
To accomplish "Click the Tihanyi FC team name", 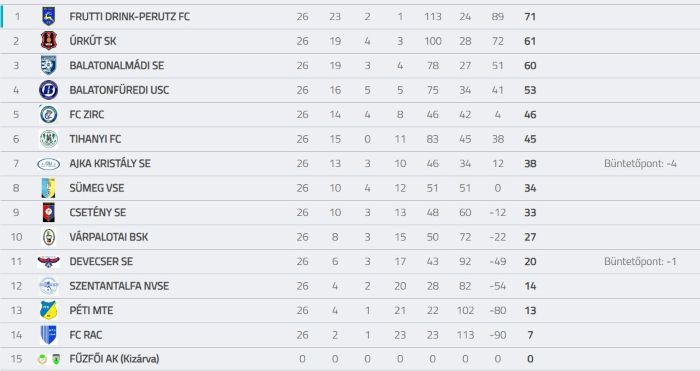I will click(x=95, y=139).
